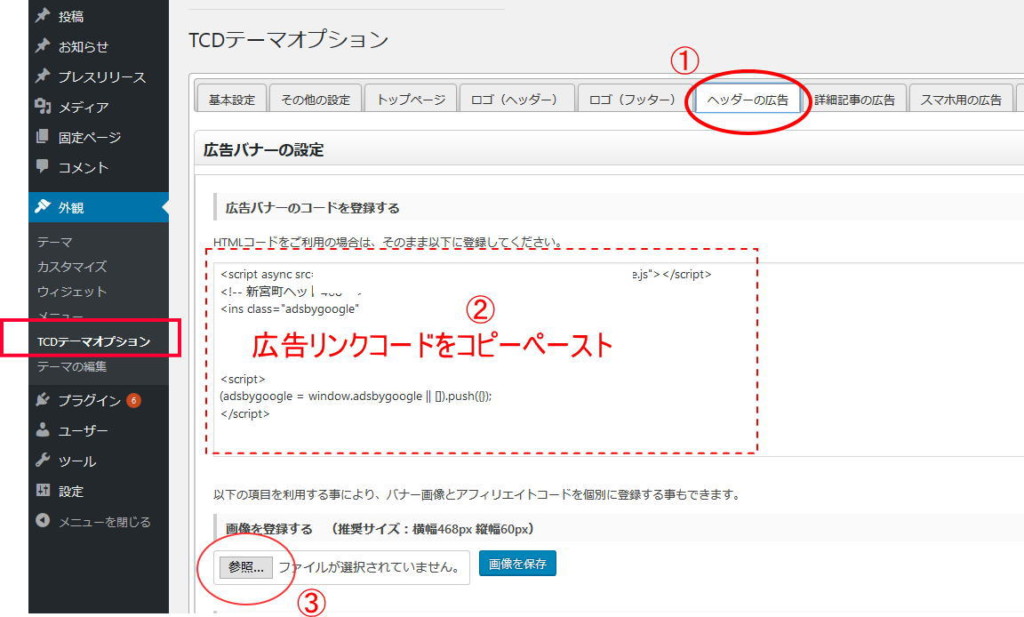Viewport: 1024px width, 617px height.
Task: Click the orange update badge on プラグイン
Action: [x=134, y=400]
